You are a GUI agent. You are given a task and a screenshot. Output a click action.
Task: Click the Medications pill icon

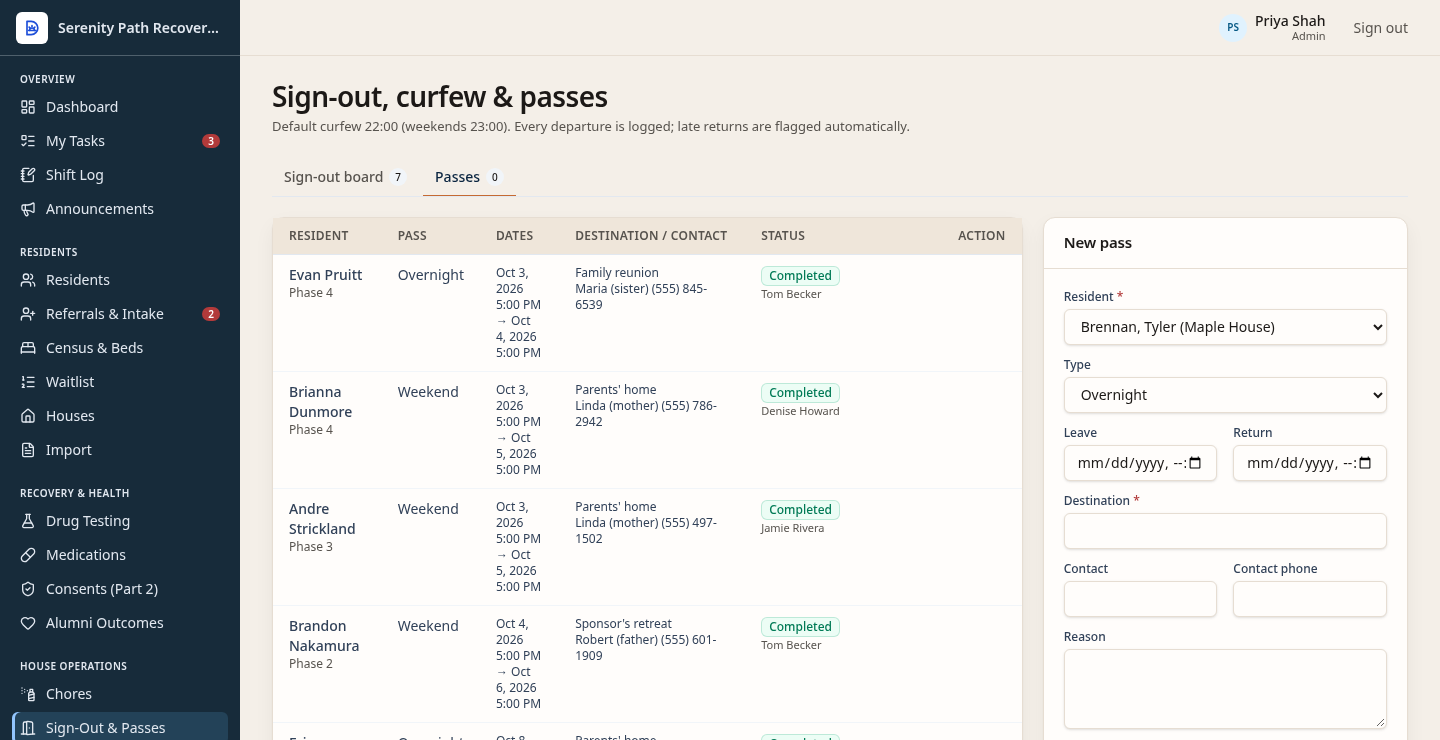tap(28, 555)
